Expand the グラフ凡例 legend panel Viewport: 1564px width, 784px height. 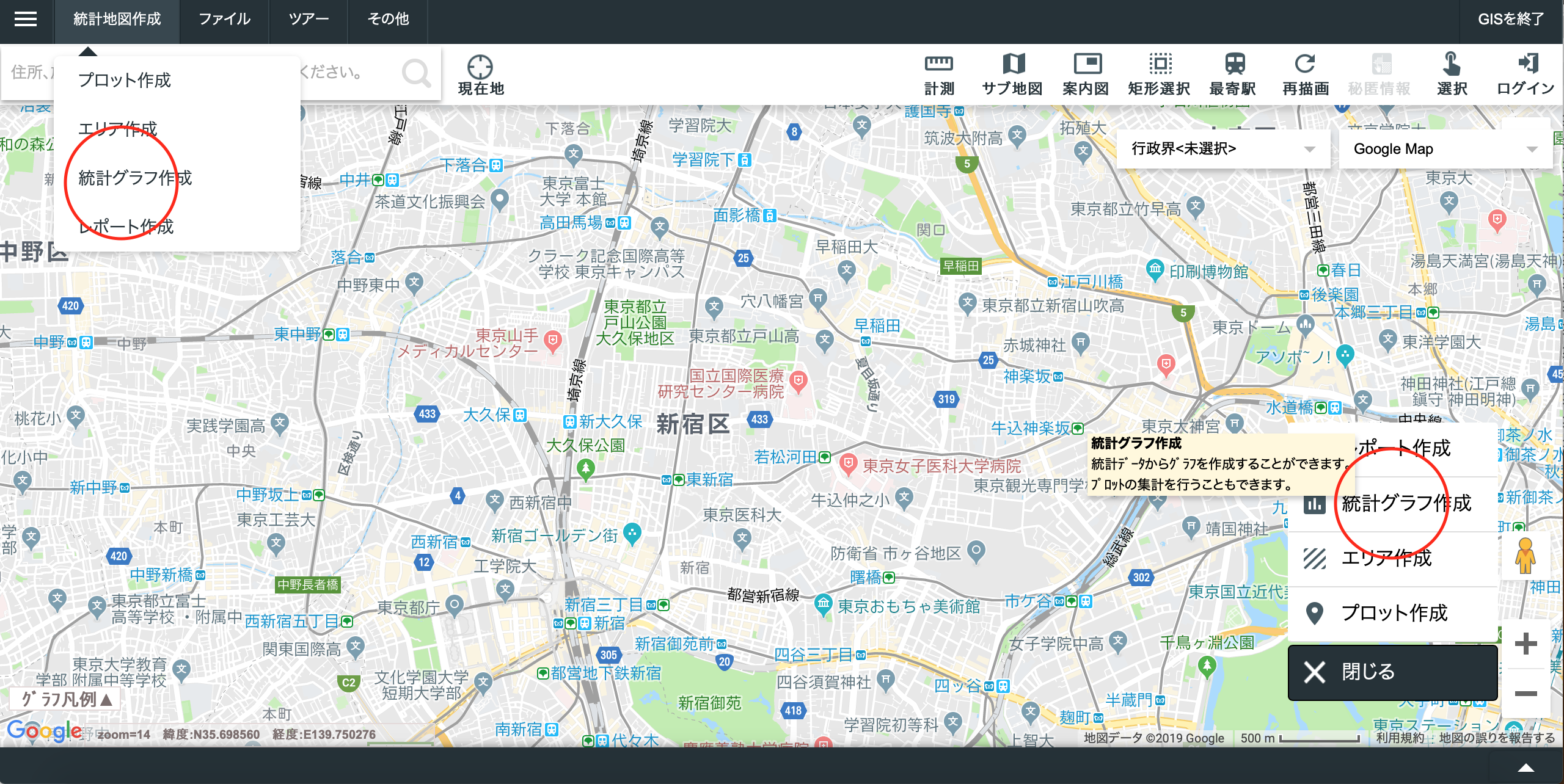(65, 700)
